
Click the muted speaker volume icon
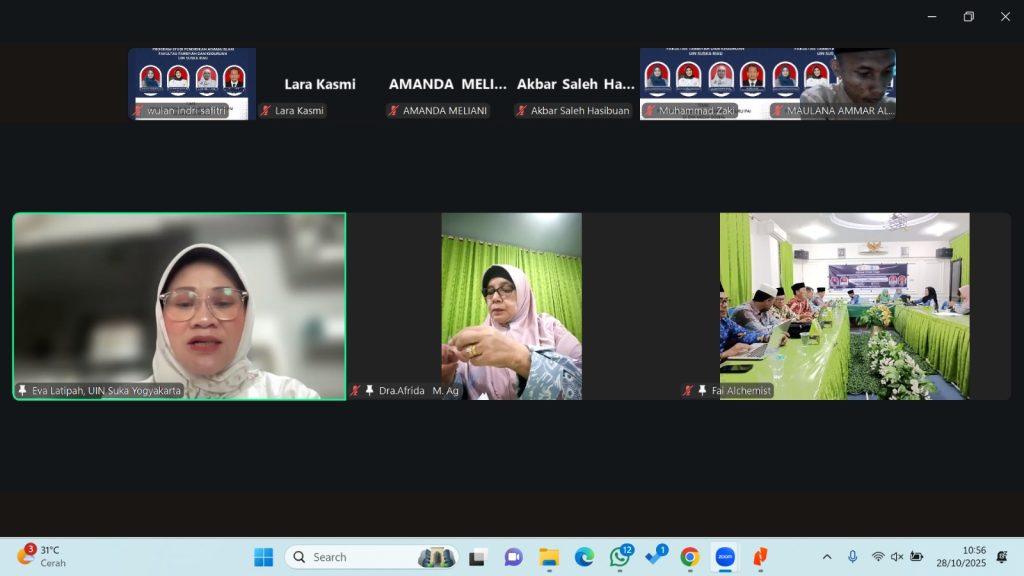pos(897,557)
